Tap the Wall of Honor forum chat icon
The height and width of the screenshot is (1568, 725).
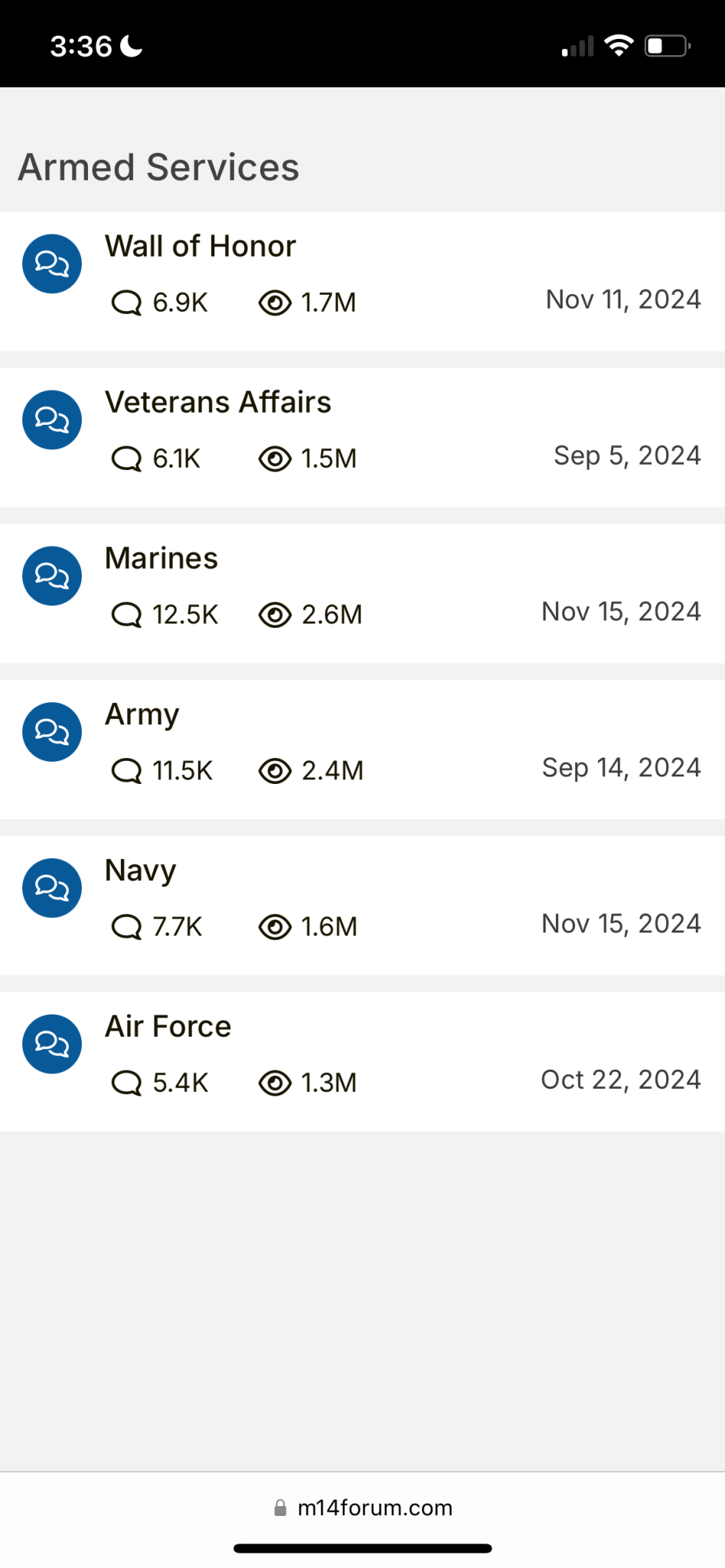[52, 263]
